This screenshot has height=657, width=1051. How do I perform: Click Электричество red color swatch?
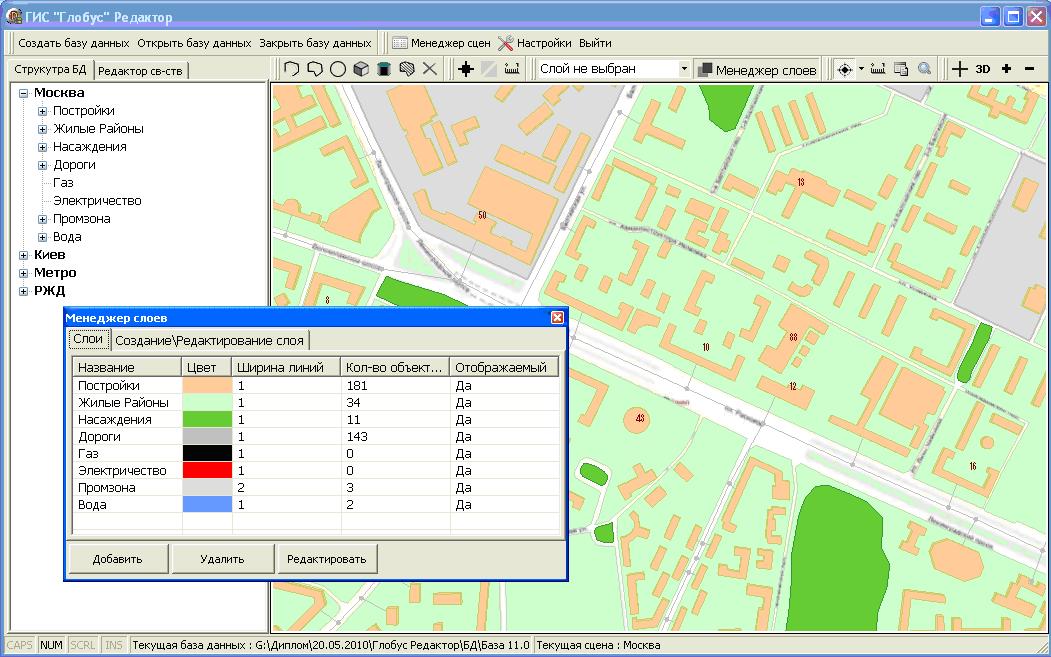207,471
